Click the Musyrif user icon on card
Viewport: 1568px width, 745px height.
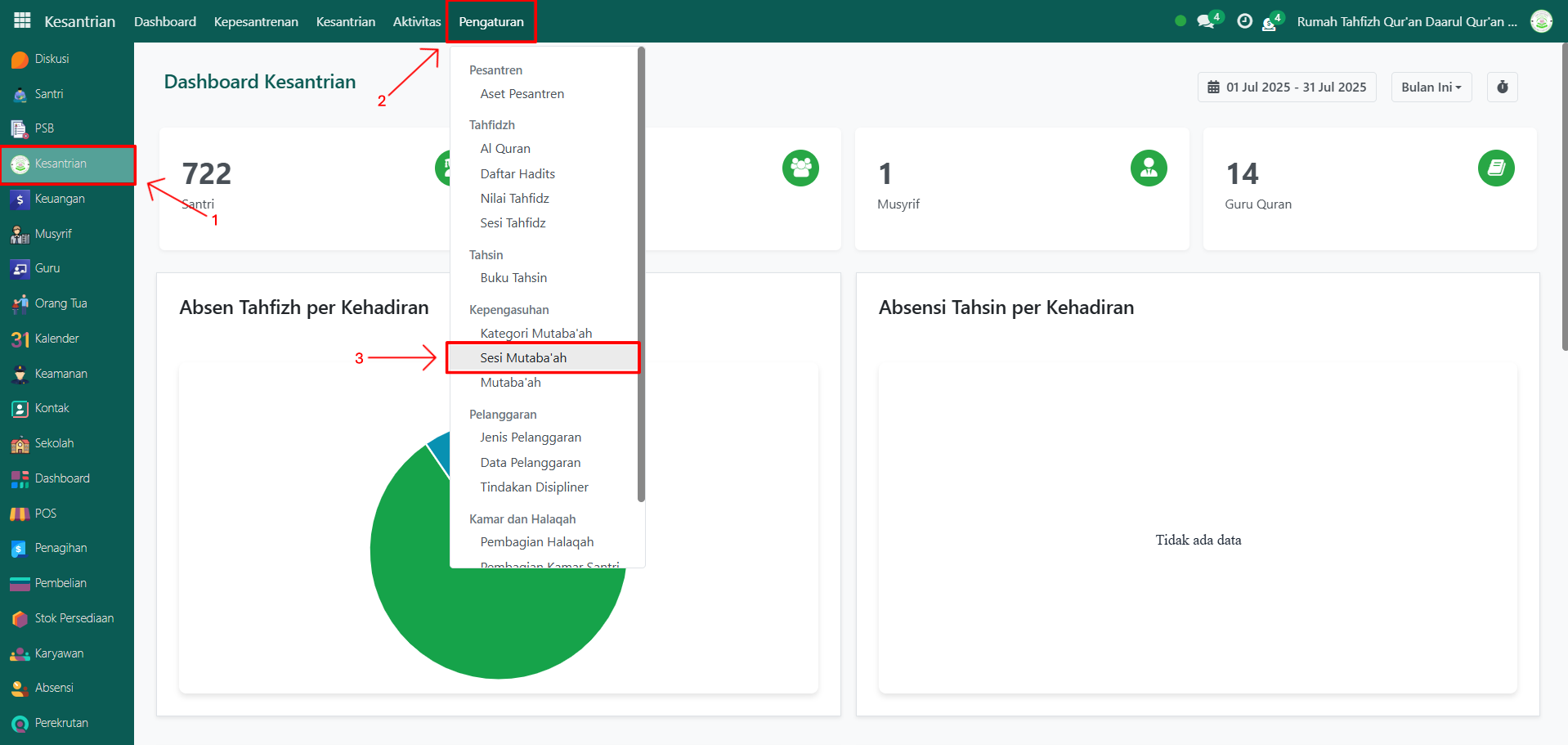click(1148, 168)
